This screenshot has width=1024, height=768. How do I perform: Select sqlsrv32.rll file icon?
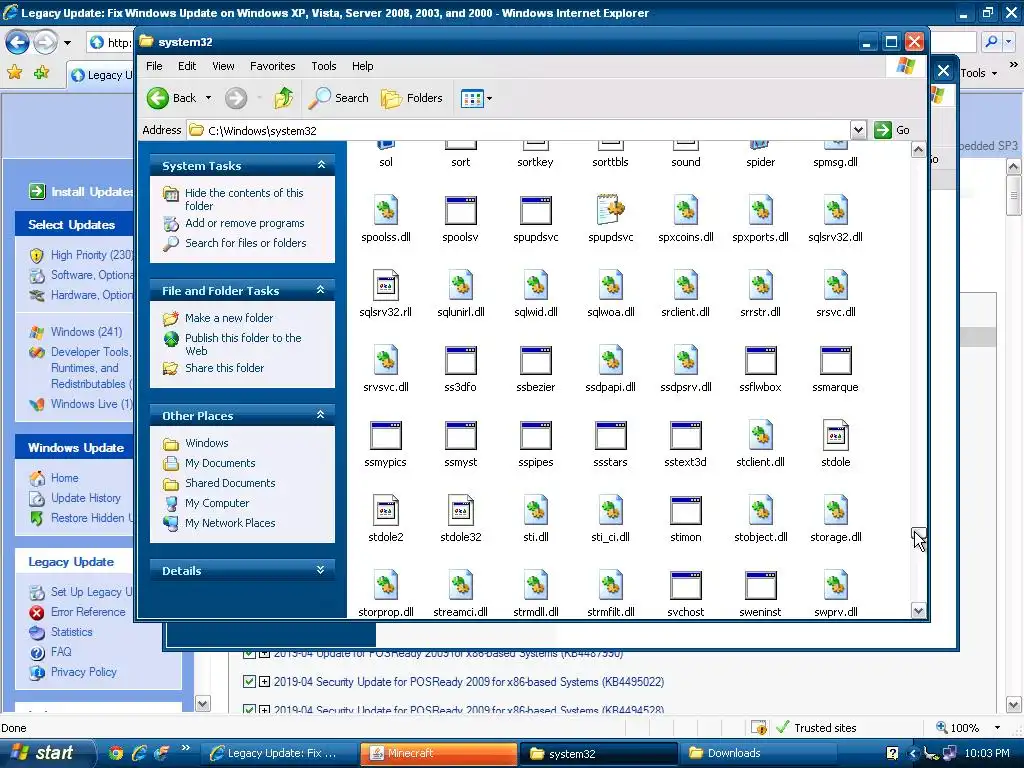click(x=385, y=285)
